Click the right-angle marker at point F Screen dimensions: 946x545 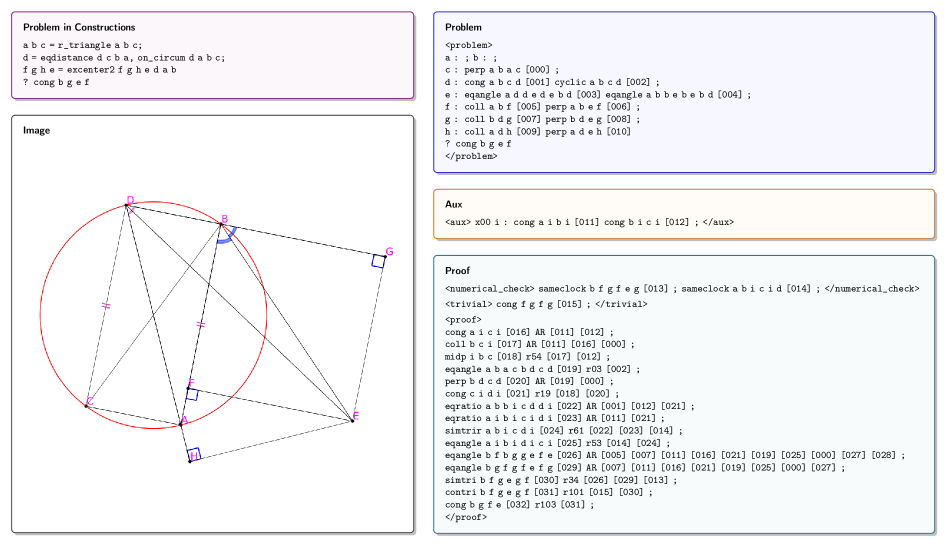tap(192, 394)
